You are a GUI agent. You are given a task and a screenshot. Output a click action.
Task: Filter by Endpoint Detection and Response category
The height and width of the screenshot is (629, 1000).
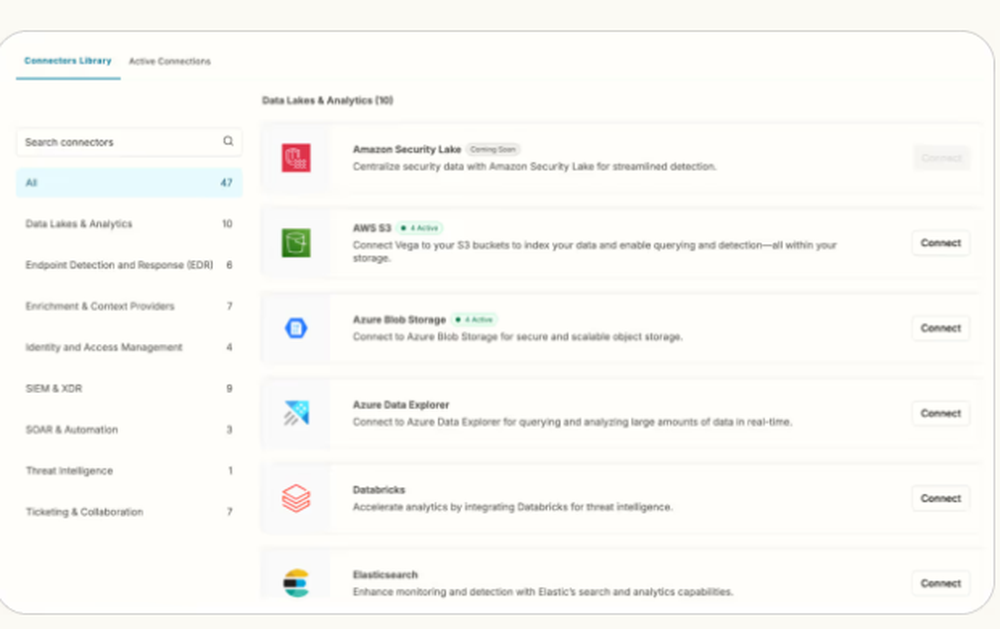(129, 265)
